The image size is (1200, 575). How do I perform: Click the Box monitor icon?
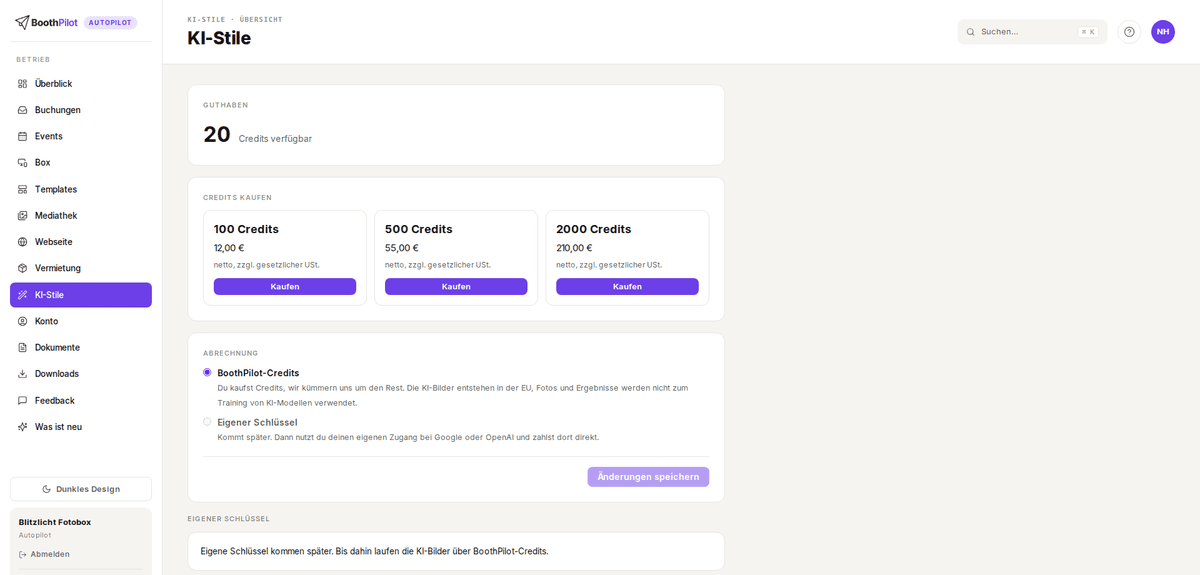[23, 163]
